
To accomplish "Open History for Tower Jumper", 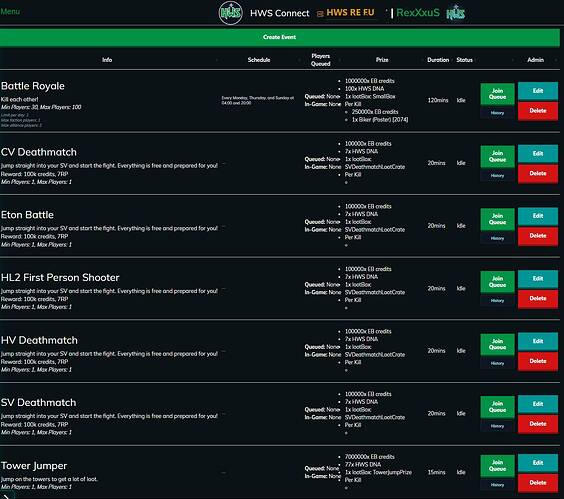I will [x=497, y=485].
